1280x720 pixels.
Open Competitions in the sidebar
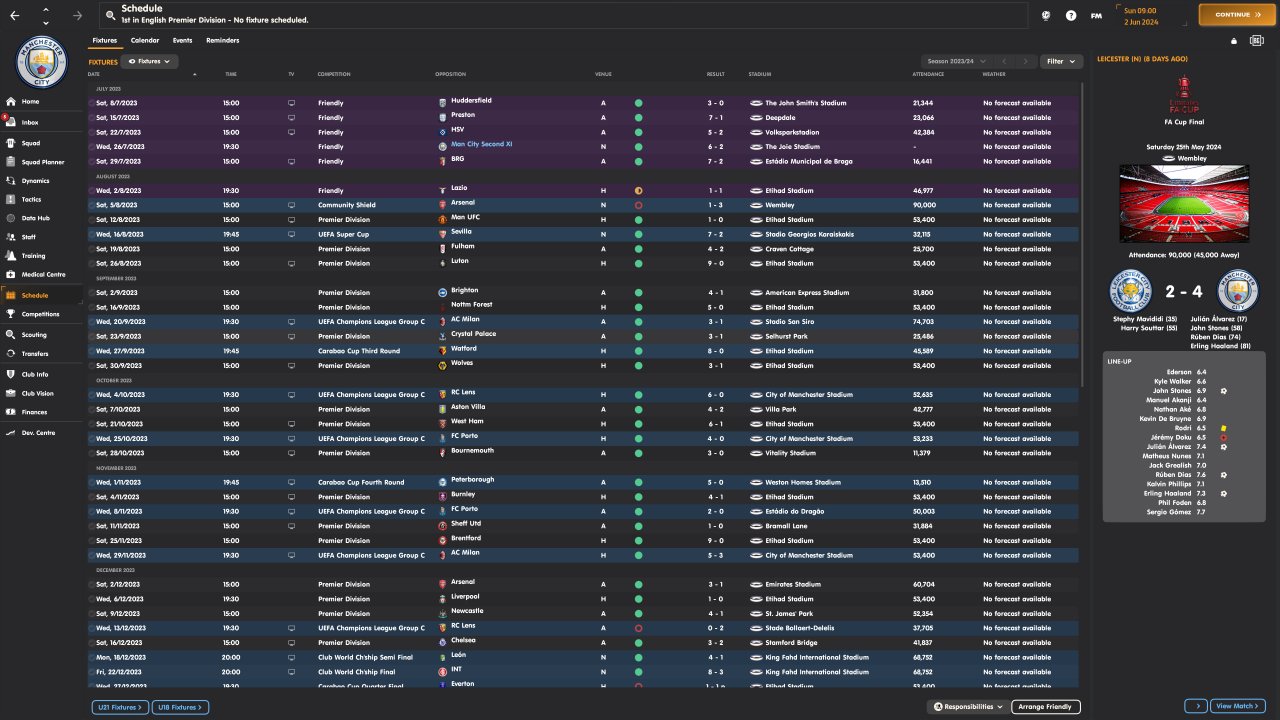41,314
